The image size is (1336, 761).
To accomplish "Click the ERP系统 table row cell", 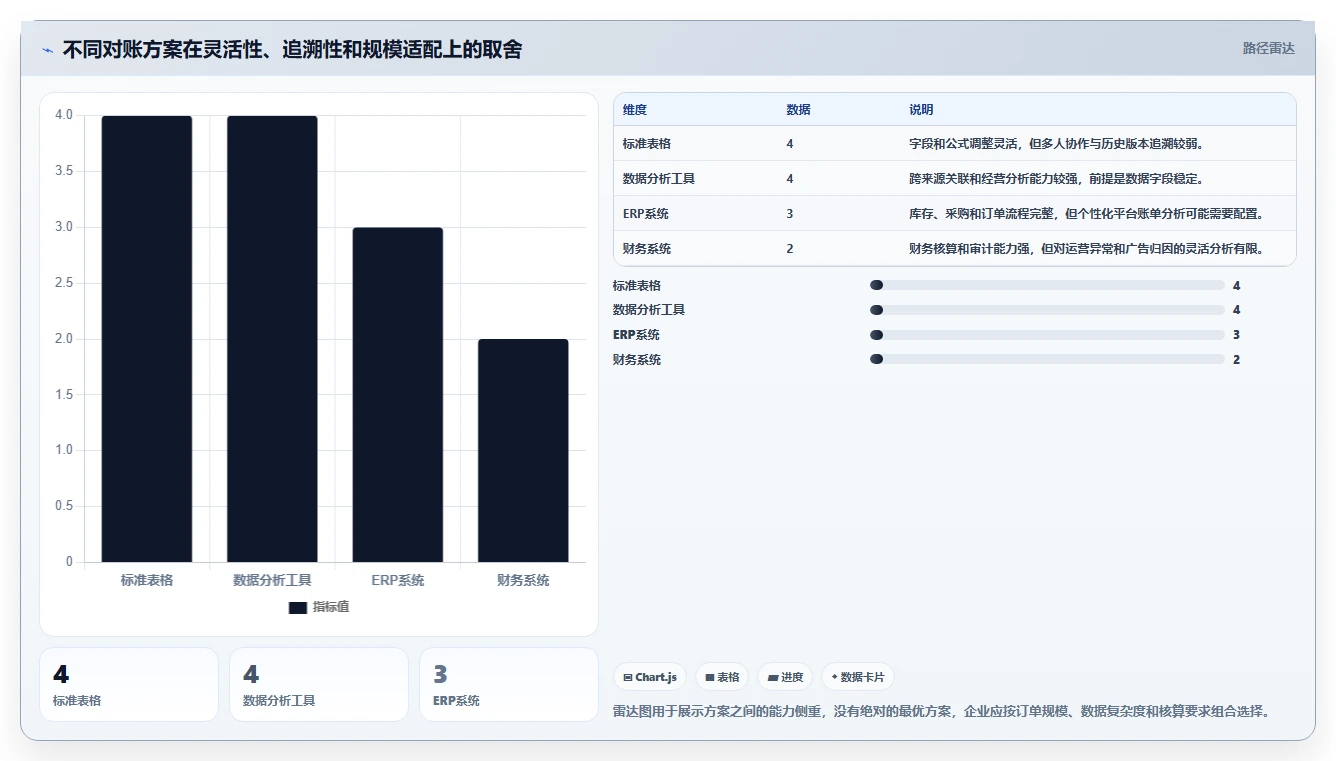I will tap(646, 214).
